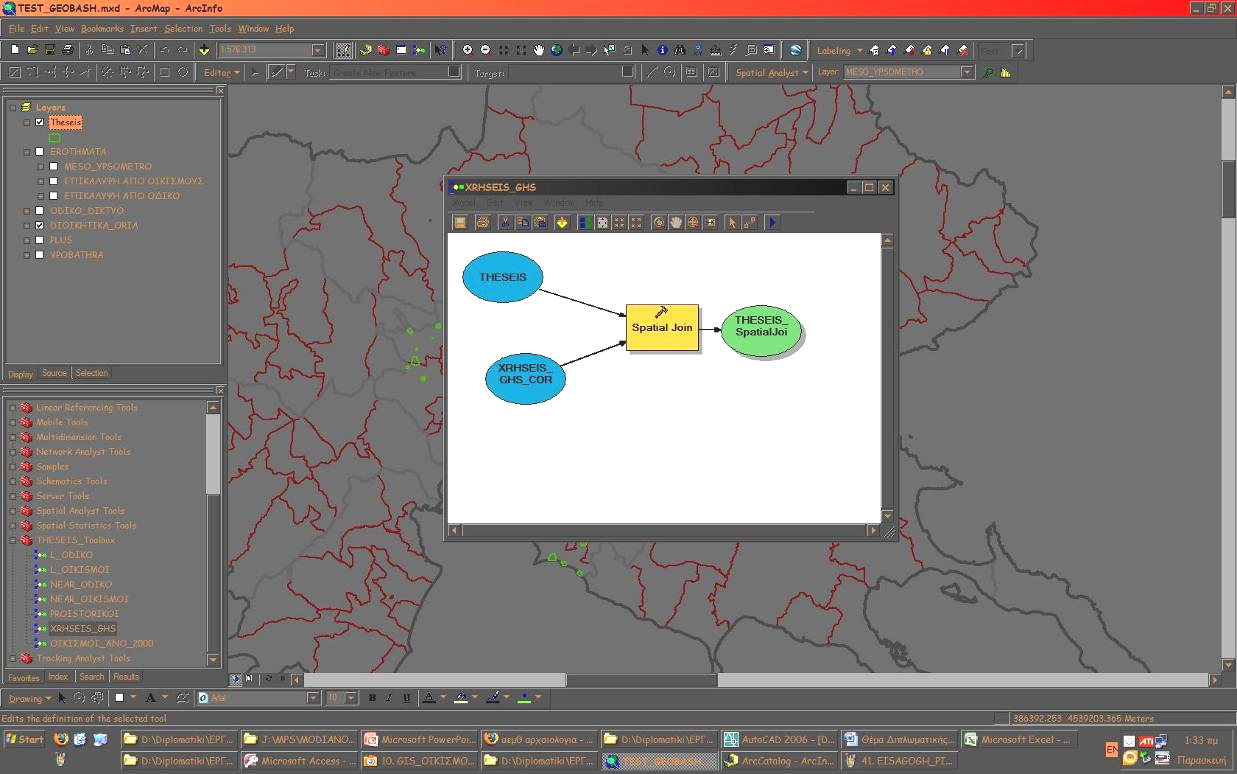Open the AutoCAD 2006 taskbar button
The image size is (1237, 774).
coord(779,740)
